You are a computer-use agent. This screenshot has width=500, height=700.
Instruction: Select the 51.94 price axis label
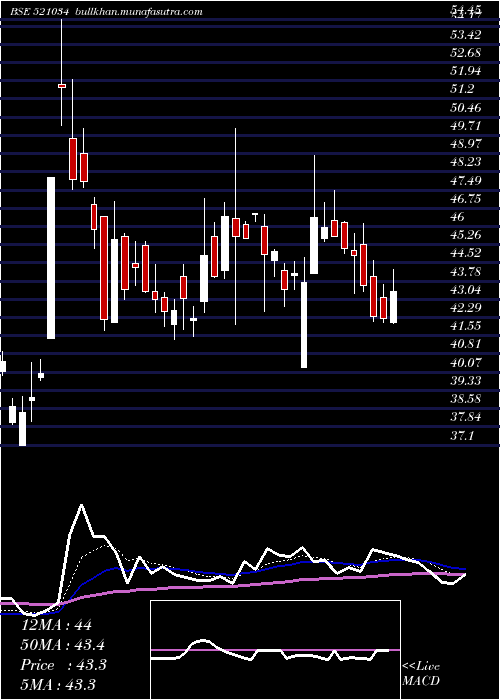(465, 71)
